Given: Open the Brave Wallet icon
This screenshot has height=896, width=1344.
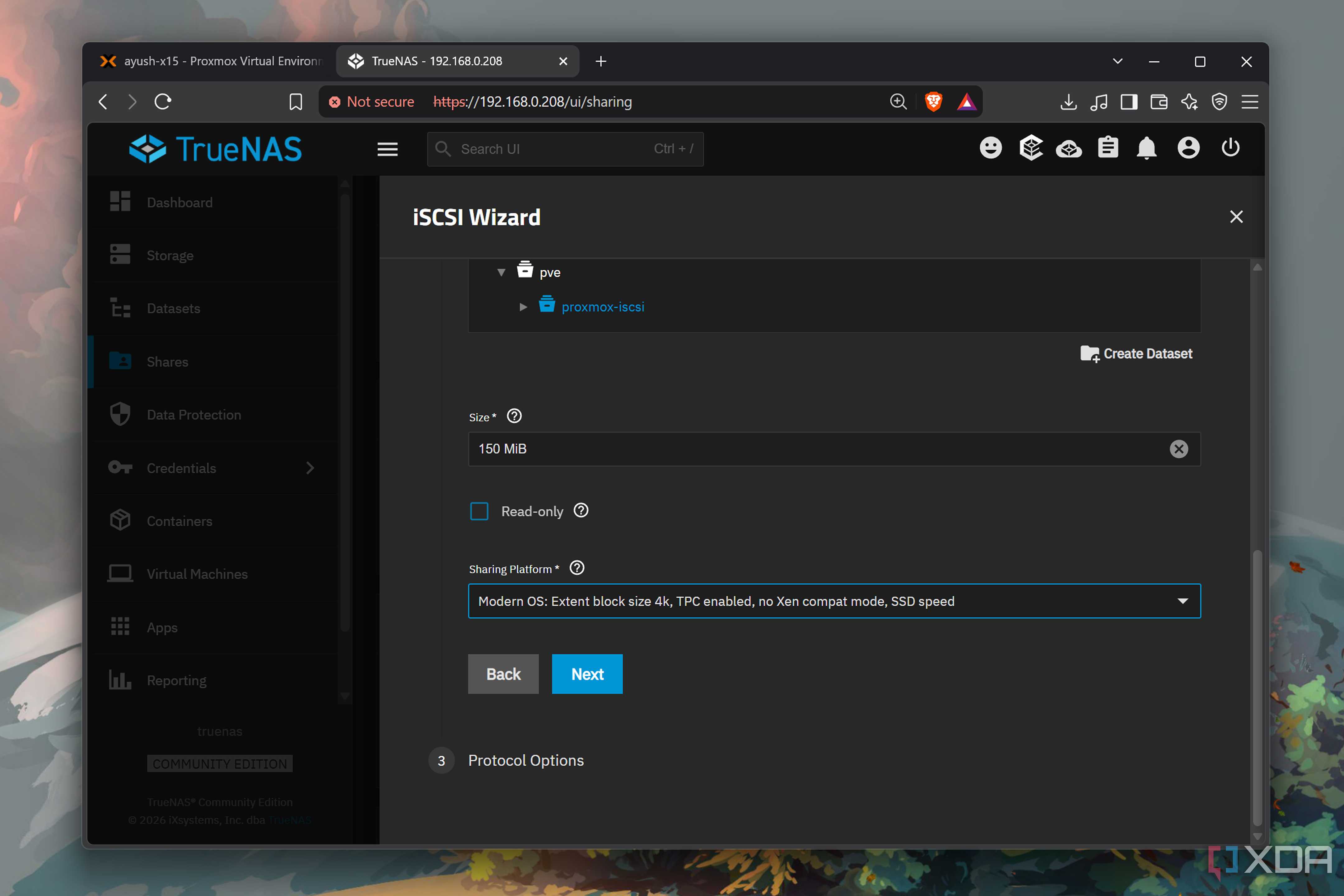Looking at the screenshot, I should click(1158, 102).
